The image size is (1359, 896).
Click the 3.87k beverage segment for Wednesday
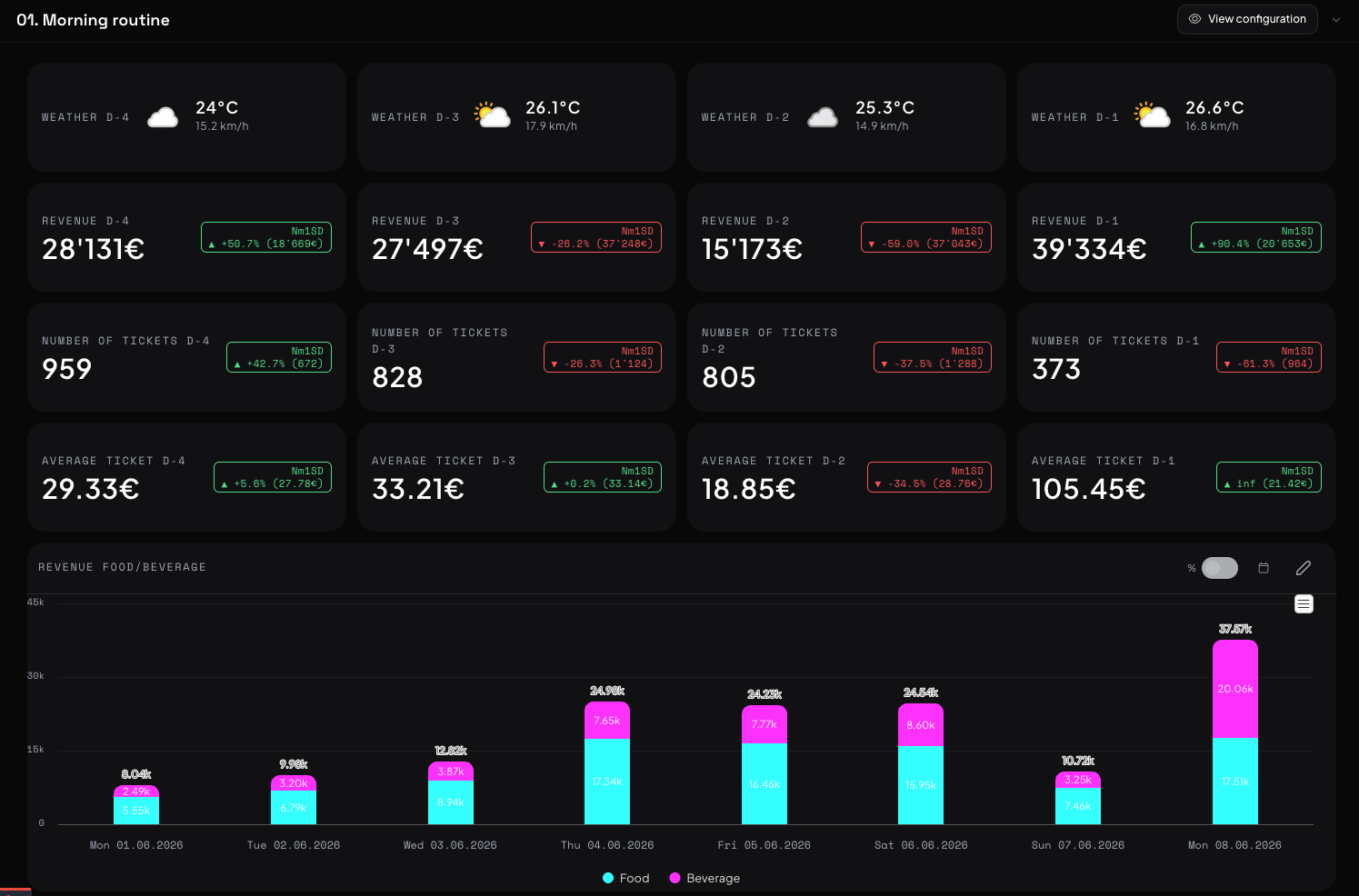tap(451, 772)
